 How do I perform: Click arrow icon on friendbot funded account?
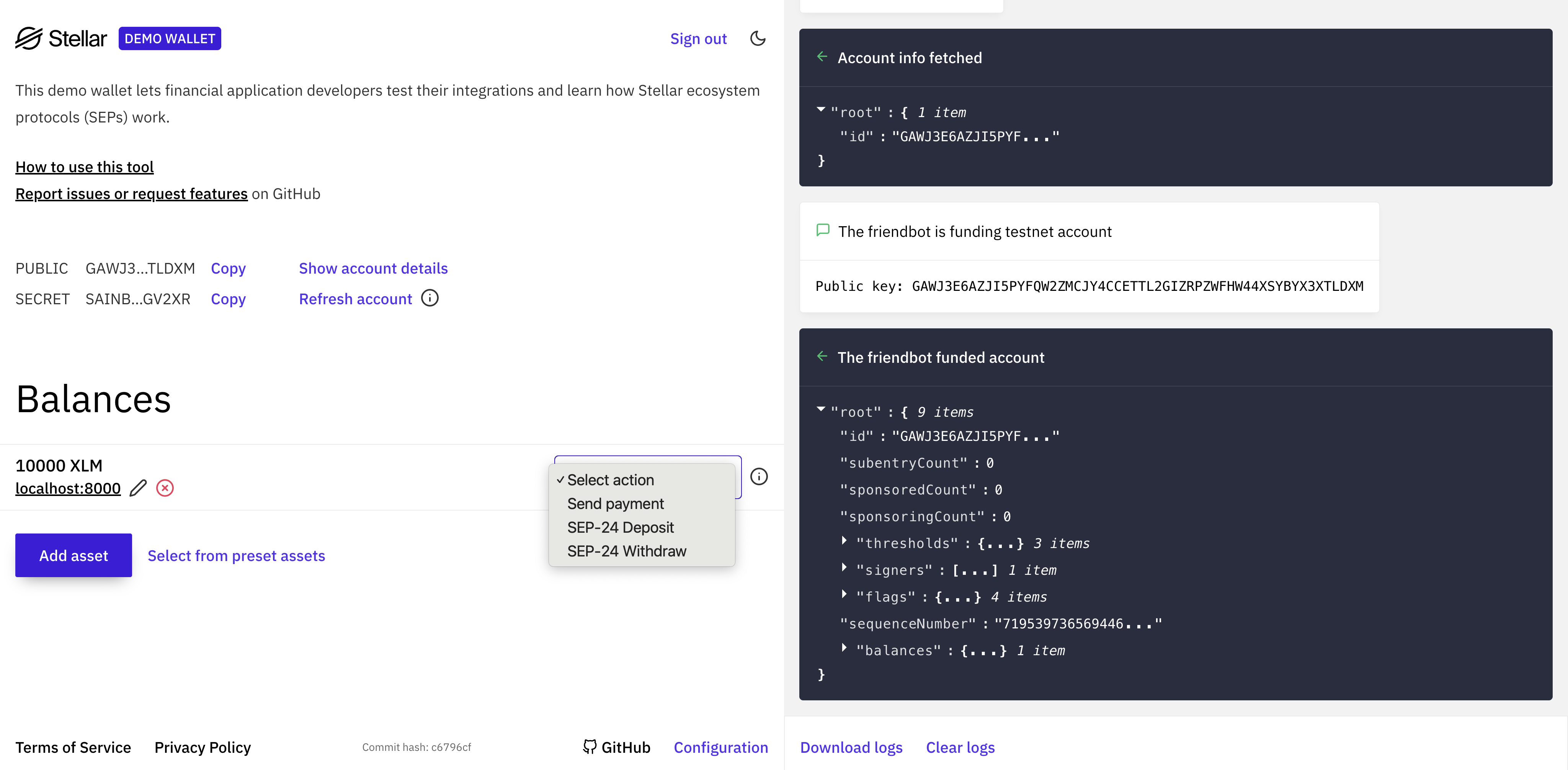[x=822, y=357]
